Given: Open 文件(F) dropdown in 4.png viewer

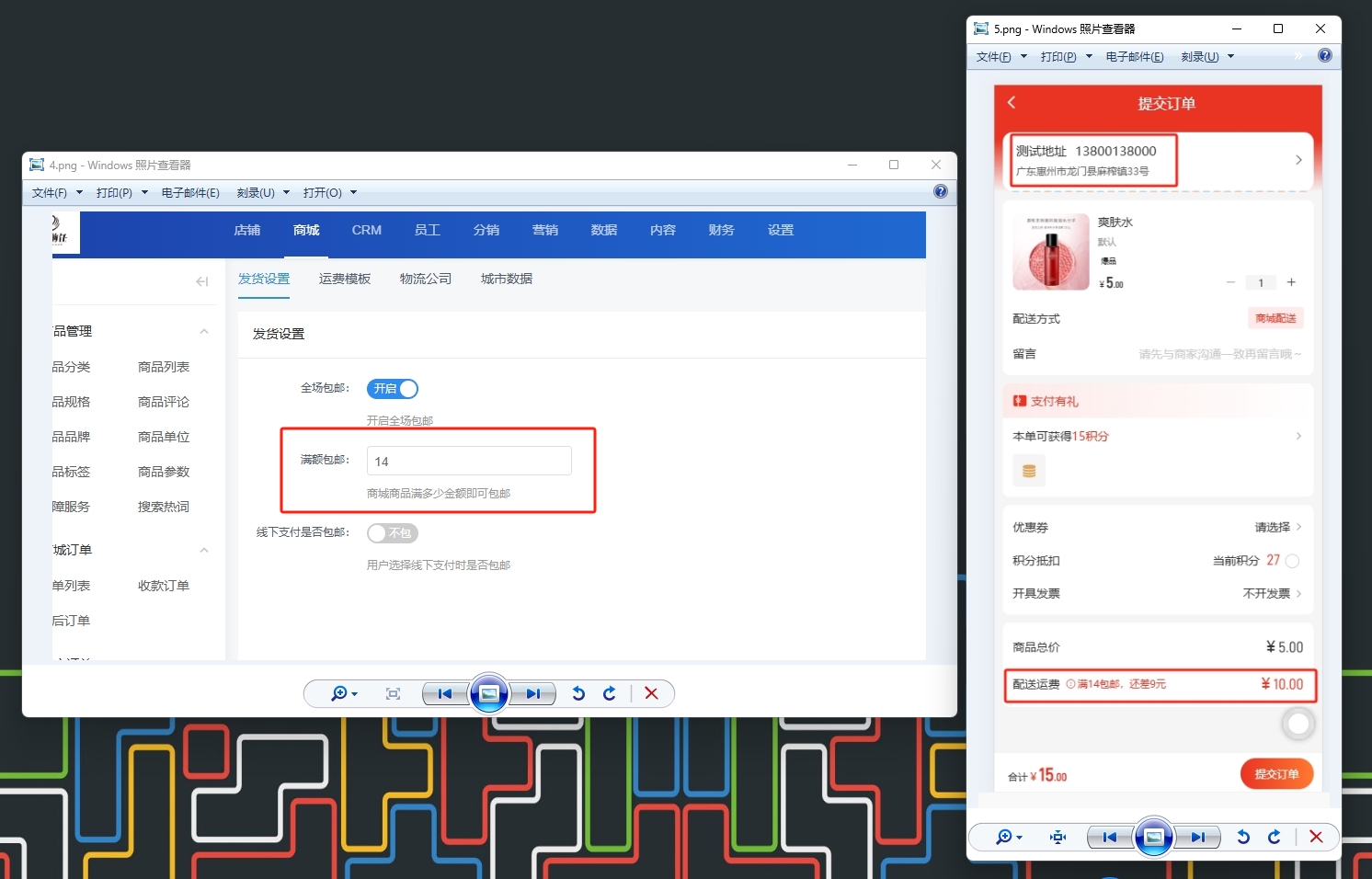Looking at the screenshot, I should point(56,193).
